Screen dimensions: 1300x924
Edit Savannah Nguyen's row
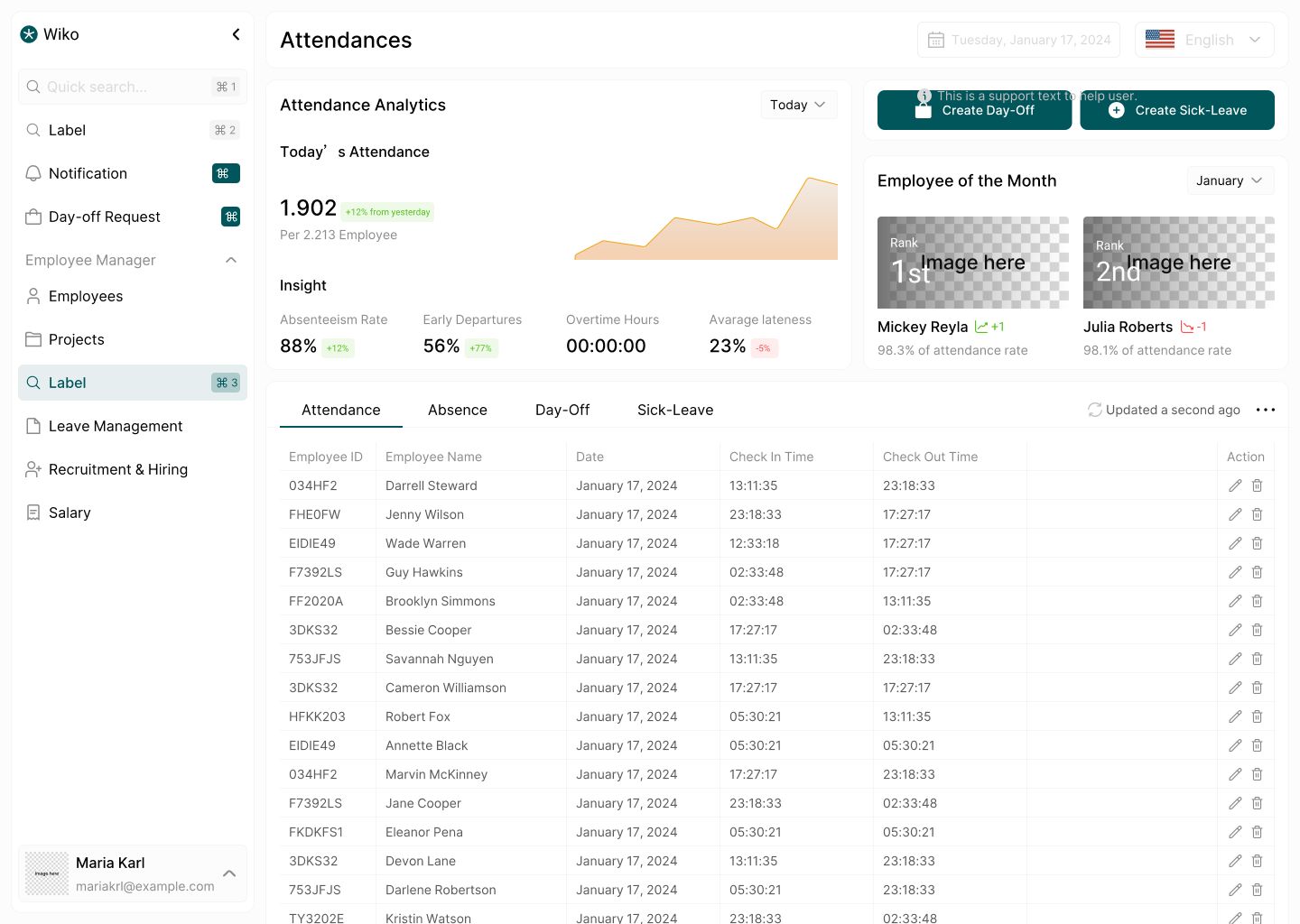click(x=1235, y=659)
